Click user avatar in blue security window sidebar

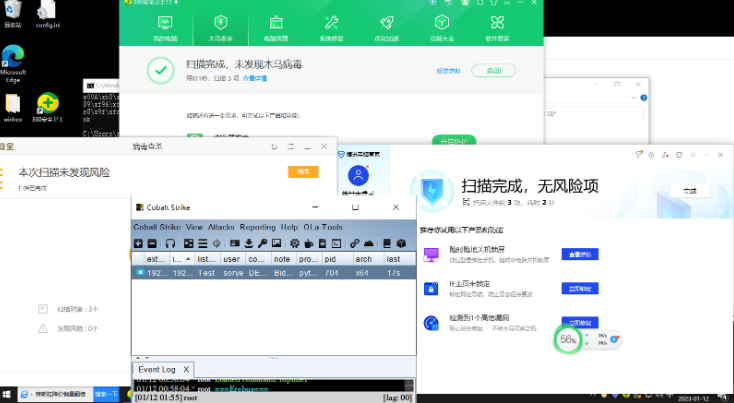pos(359,176)
